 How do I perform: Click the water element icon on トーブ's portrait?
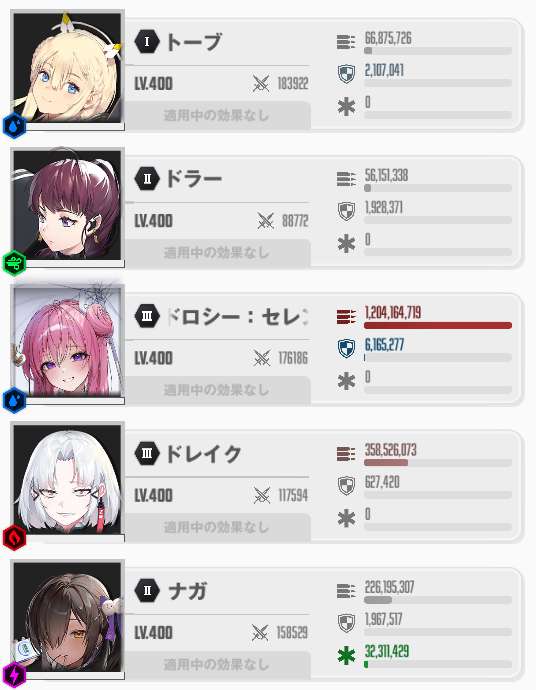tap(14, 126)
